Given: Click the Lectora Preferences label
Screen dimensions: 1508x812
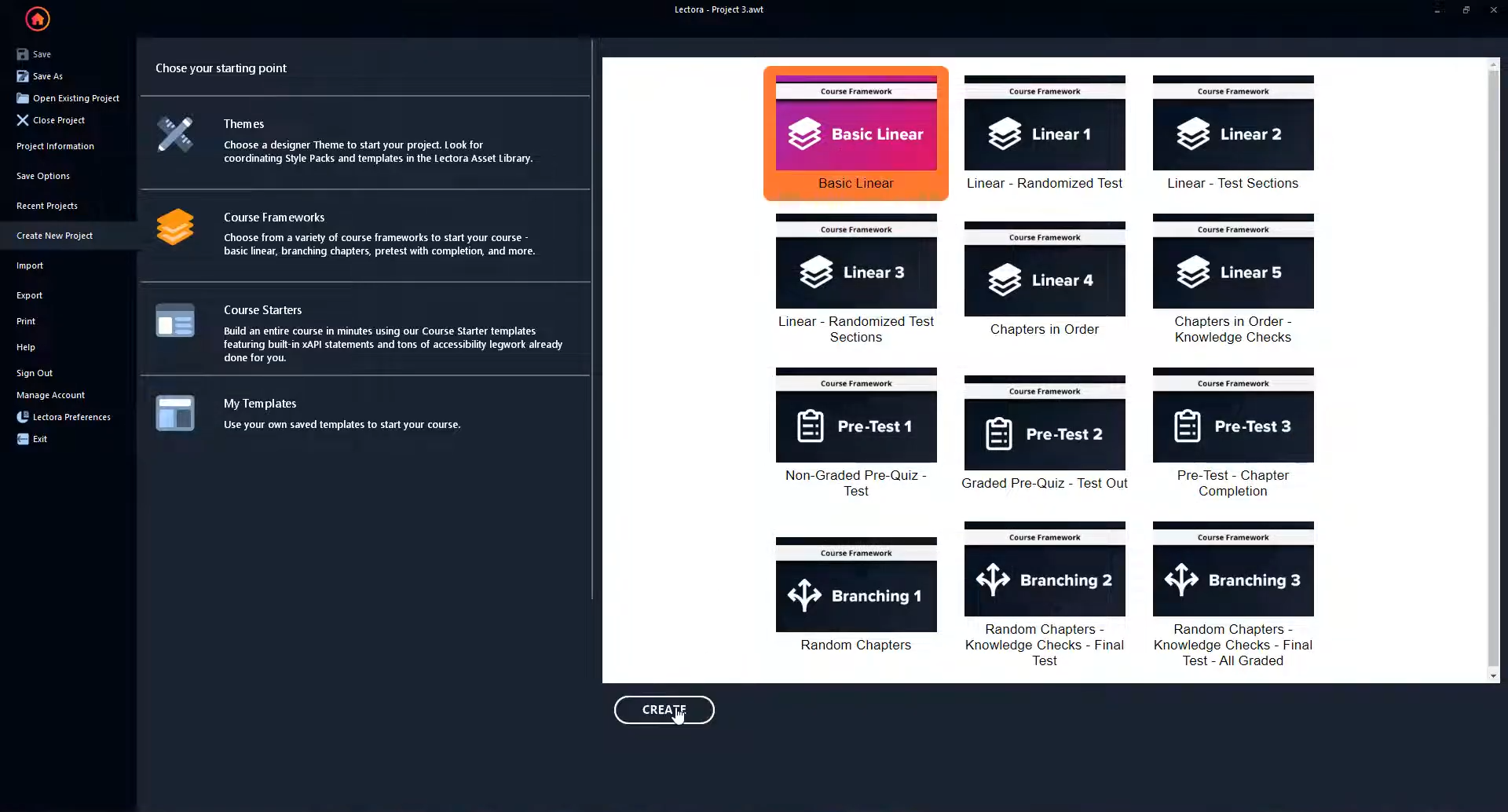Looking at the screenshot, I should point(71,417).
